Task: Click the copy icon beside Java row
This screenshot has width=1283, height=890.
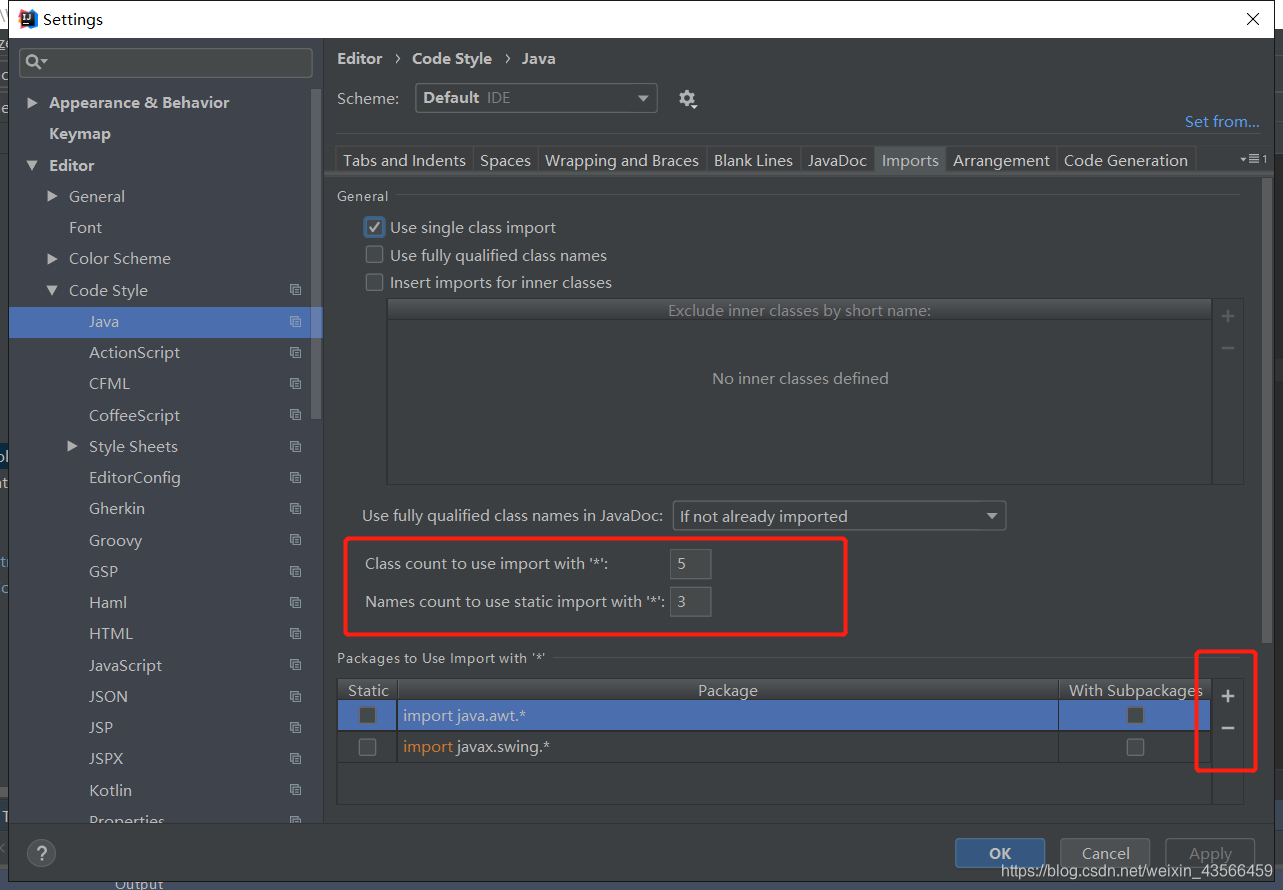Action: (295, 321)
